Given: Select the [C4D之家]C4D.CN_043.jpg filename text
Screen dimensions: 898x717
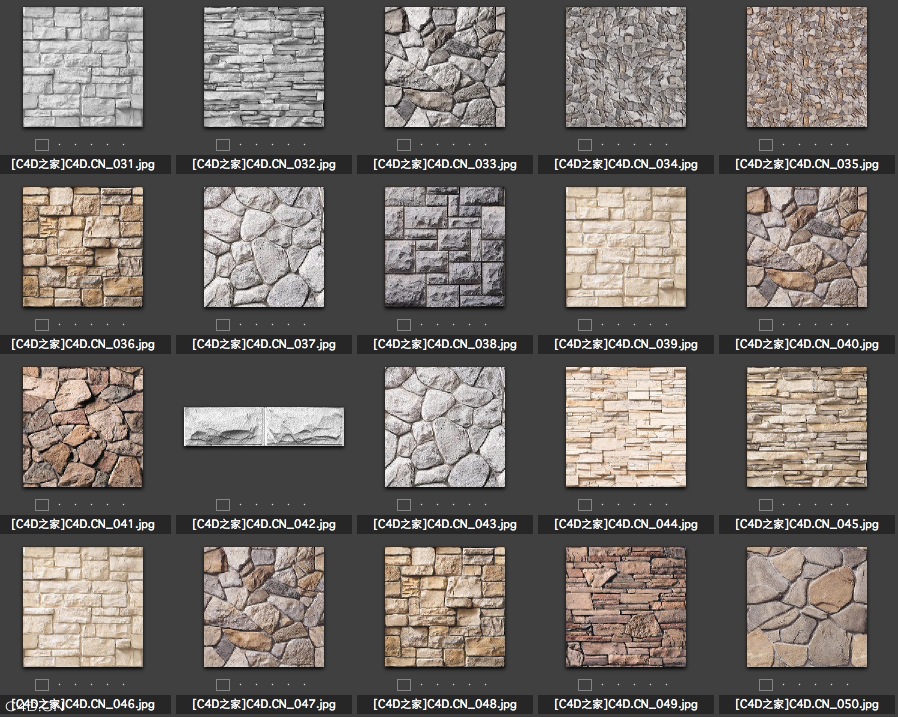Looking at the screenshot, I should [445, 524].
